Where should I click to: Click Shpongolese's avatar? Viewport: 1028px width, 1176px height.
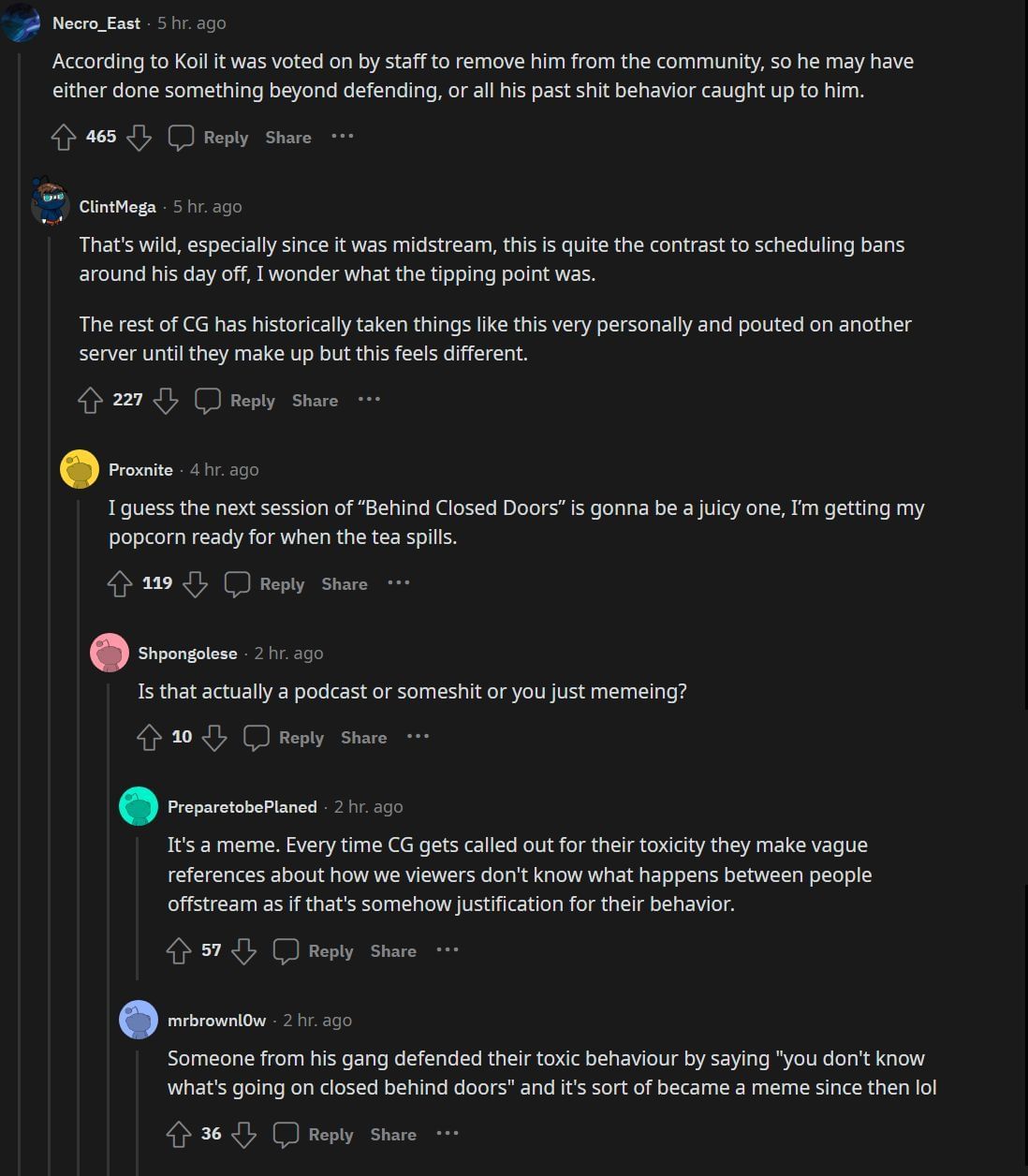(x=110, y=653)
